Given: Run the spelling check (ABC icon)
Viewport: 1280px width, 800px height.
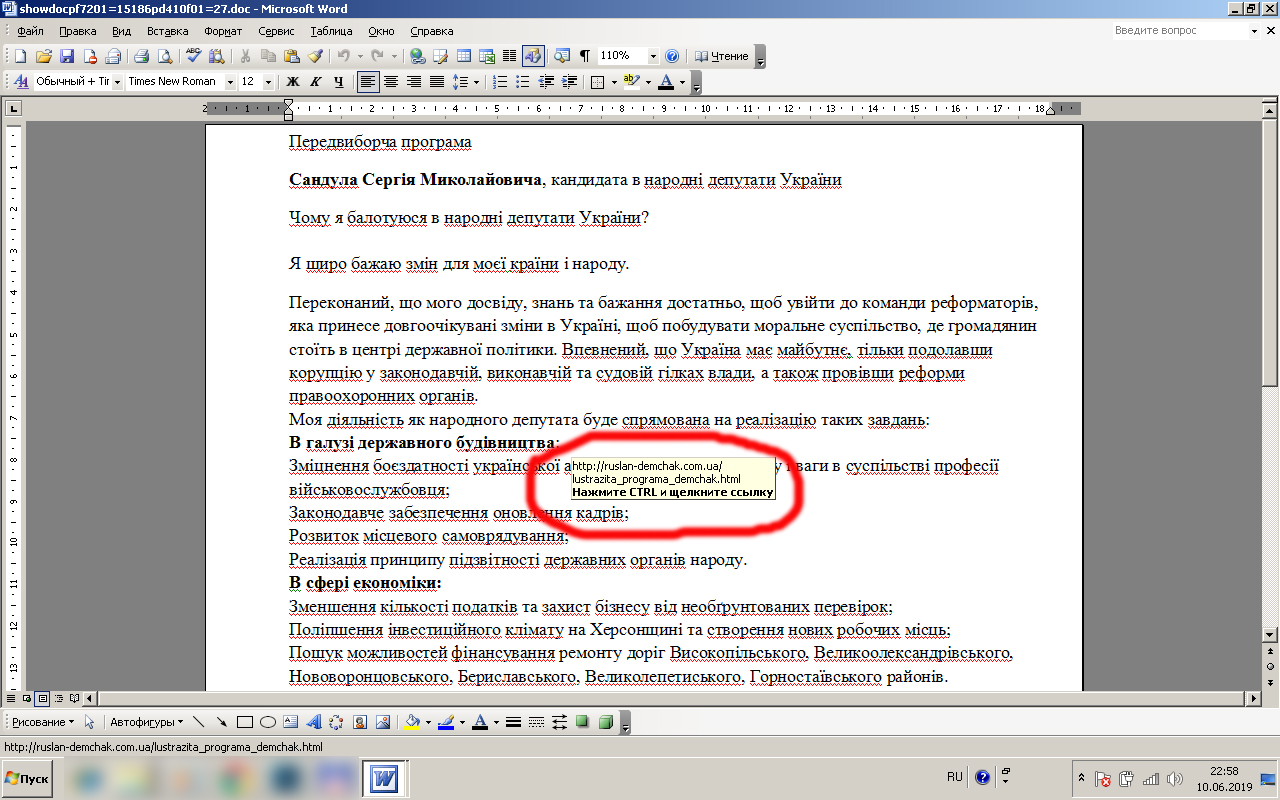Looking at the screenshot, I should click(194, 56).
